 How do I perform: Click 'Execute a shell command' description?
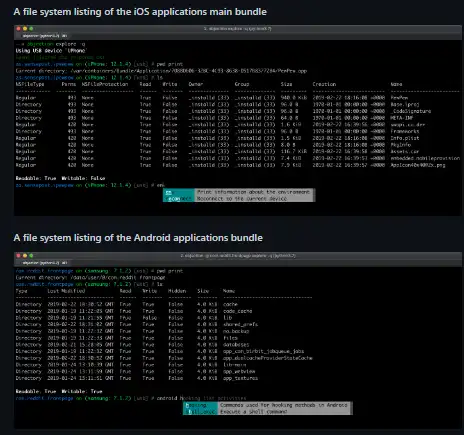point(253,412)
